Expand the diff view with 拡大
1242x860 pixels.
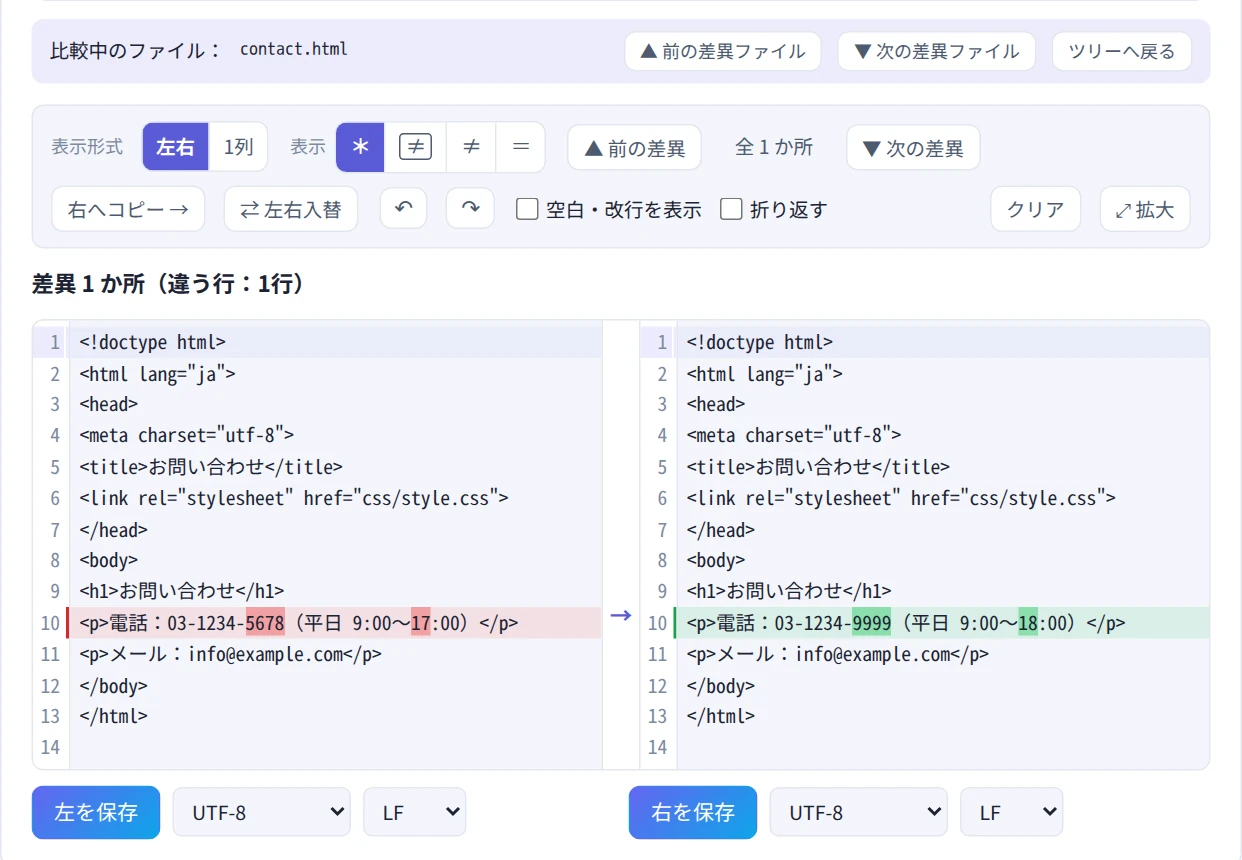(1145, 209)
